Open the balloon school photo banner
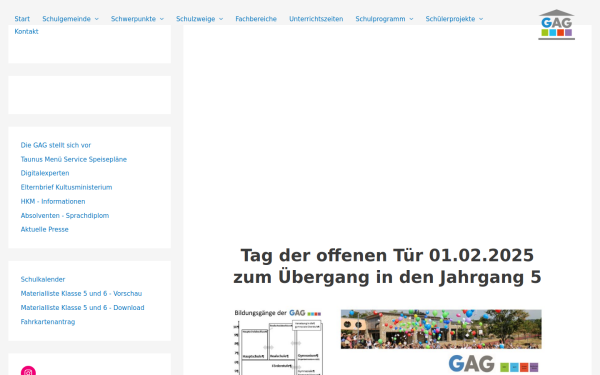Screen dimensions: 600x375 (x=441, y=329)
